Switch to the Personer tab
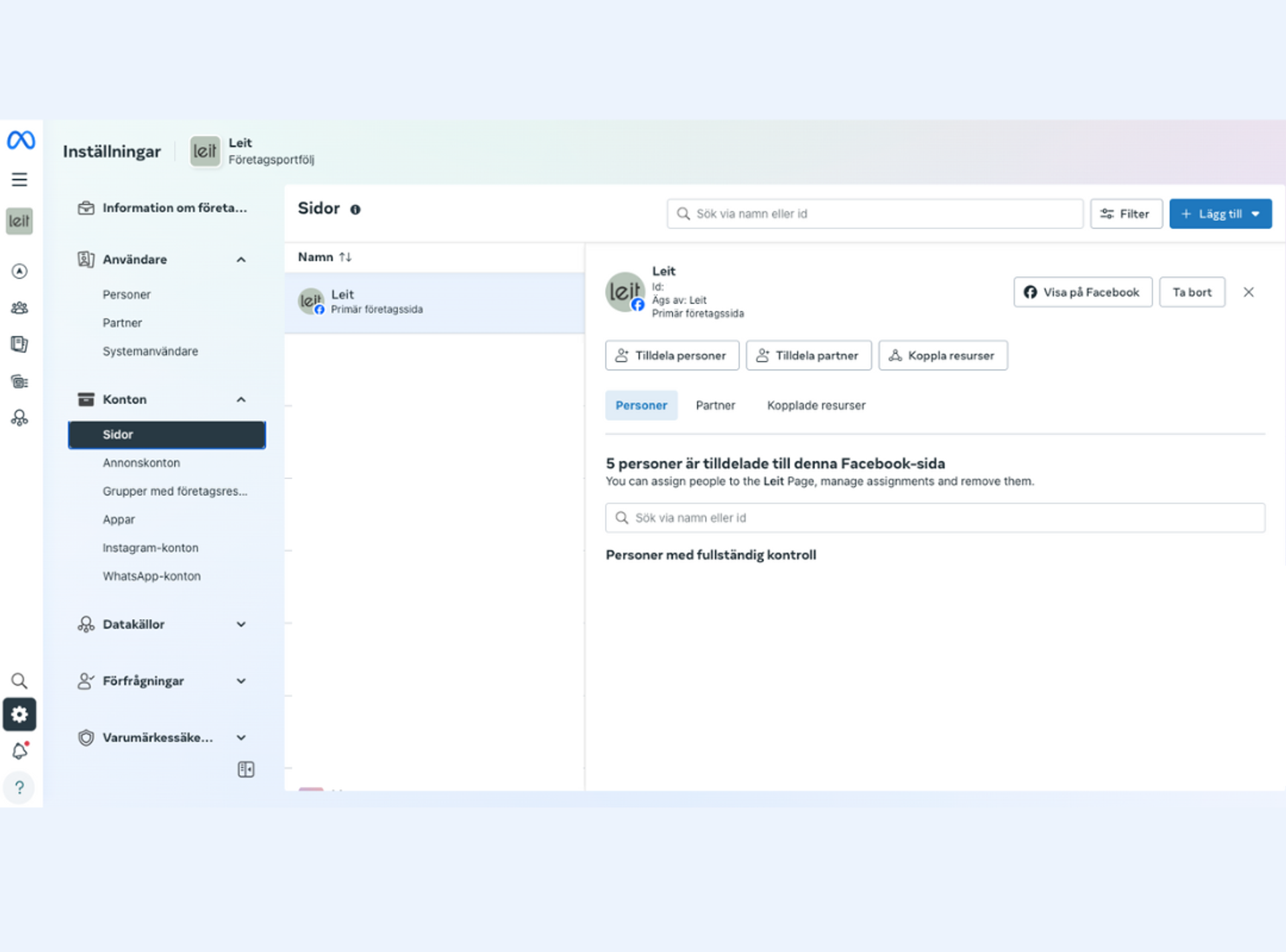Screen dimensions: 1286x952 (x=641, y=405)
